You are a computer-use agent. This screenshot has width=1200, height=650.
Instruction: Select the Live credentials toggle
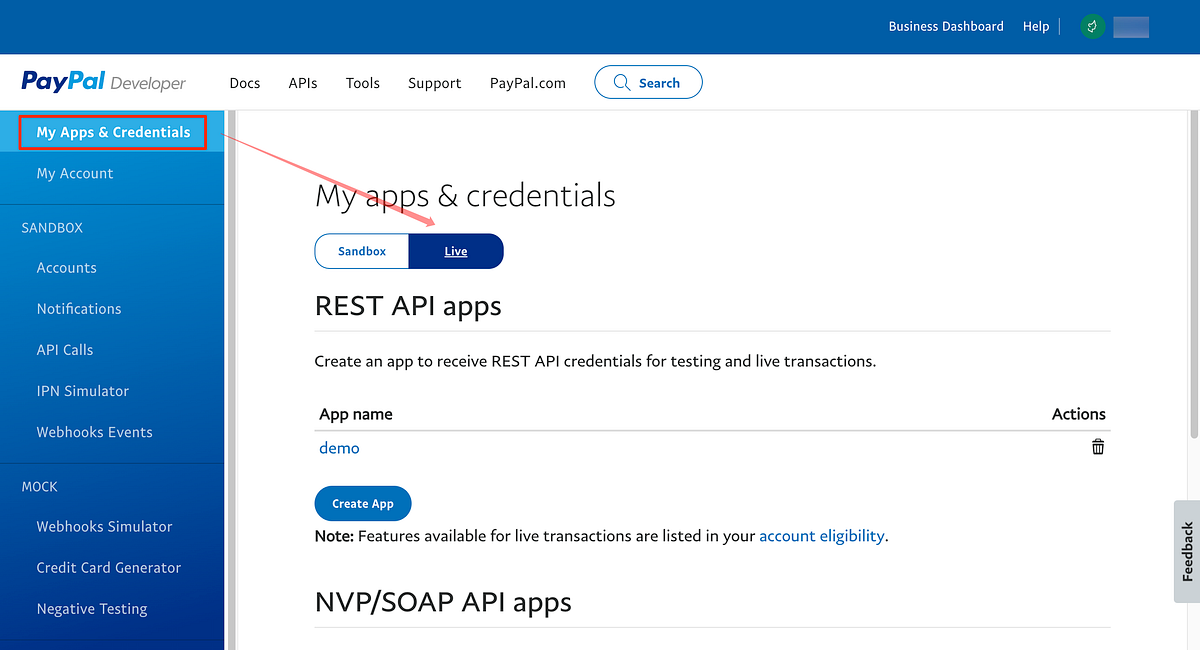point(456,251)
